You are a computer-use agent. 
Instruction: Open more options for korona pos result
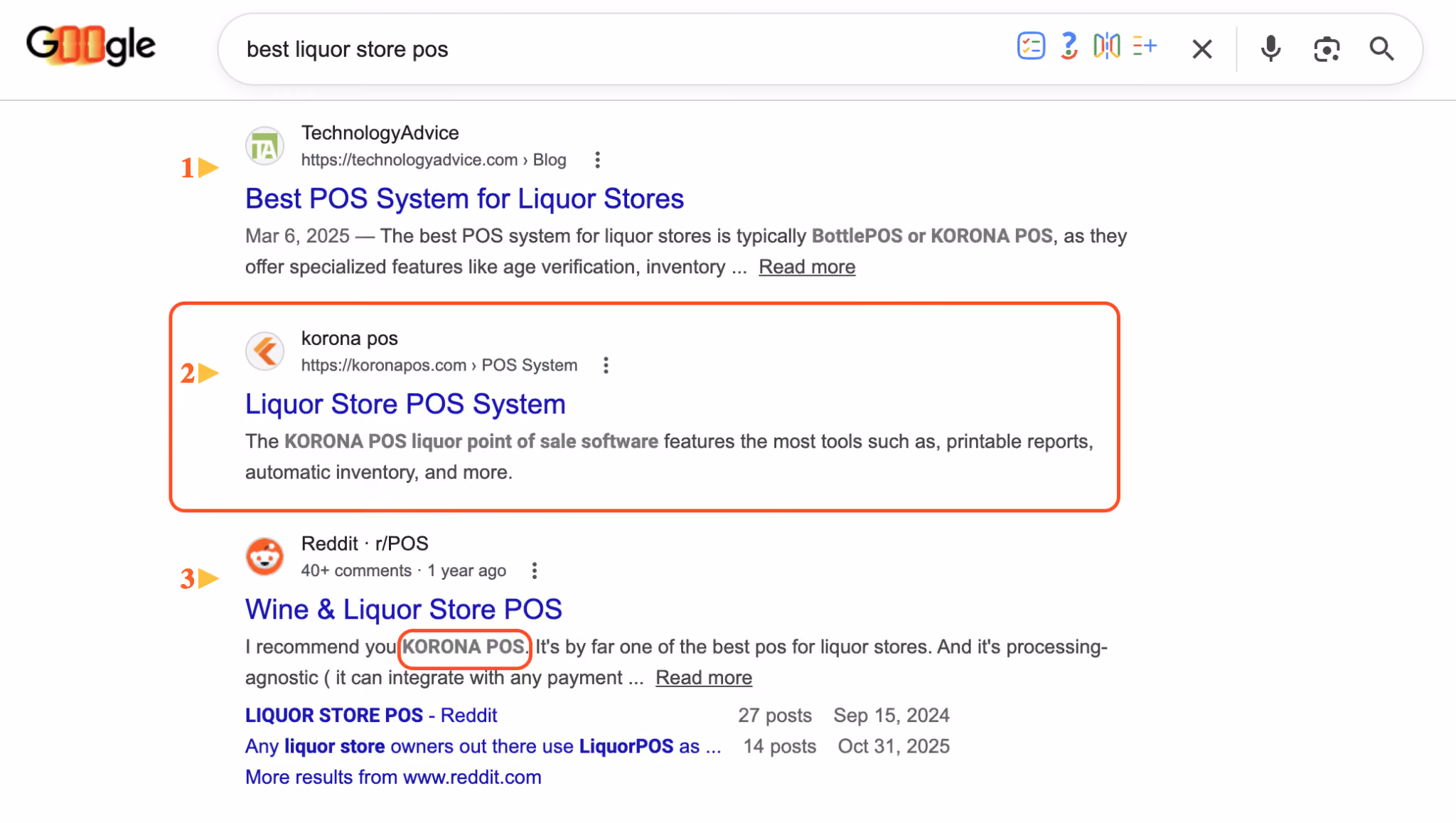coord(606,366)
